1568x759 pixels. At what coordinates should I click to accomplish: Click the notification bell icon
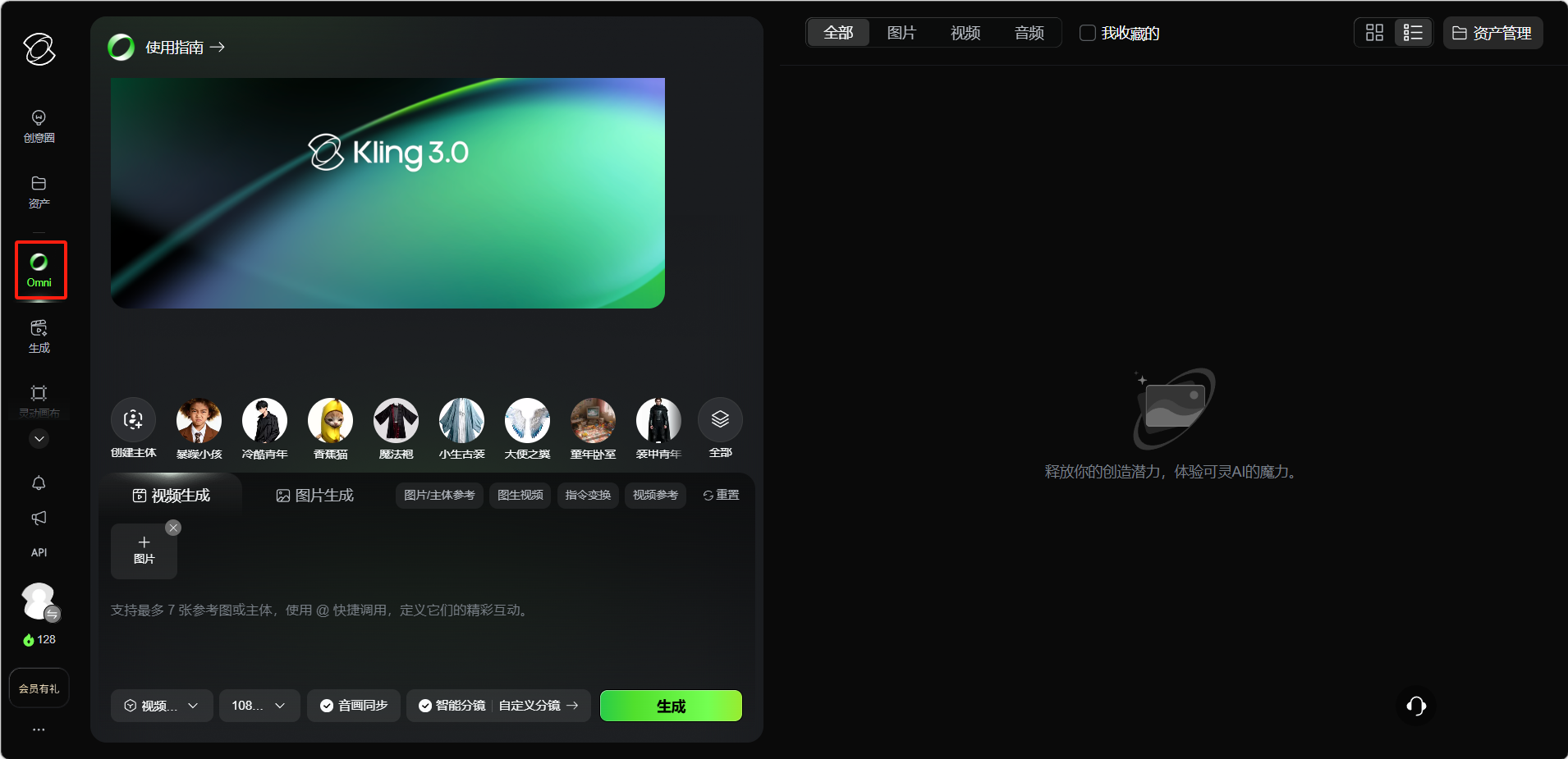click(x=39, y=483)
